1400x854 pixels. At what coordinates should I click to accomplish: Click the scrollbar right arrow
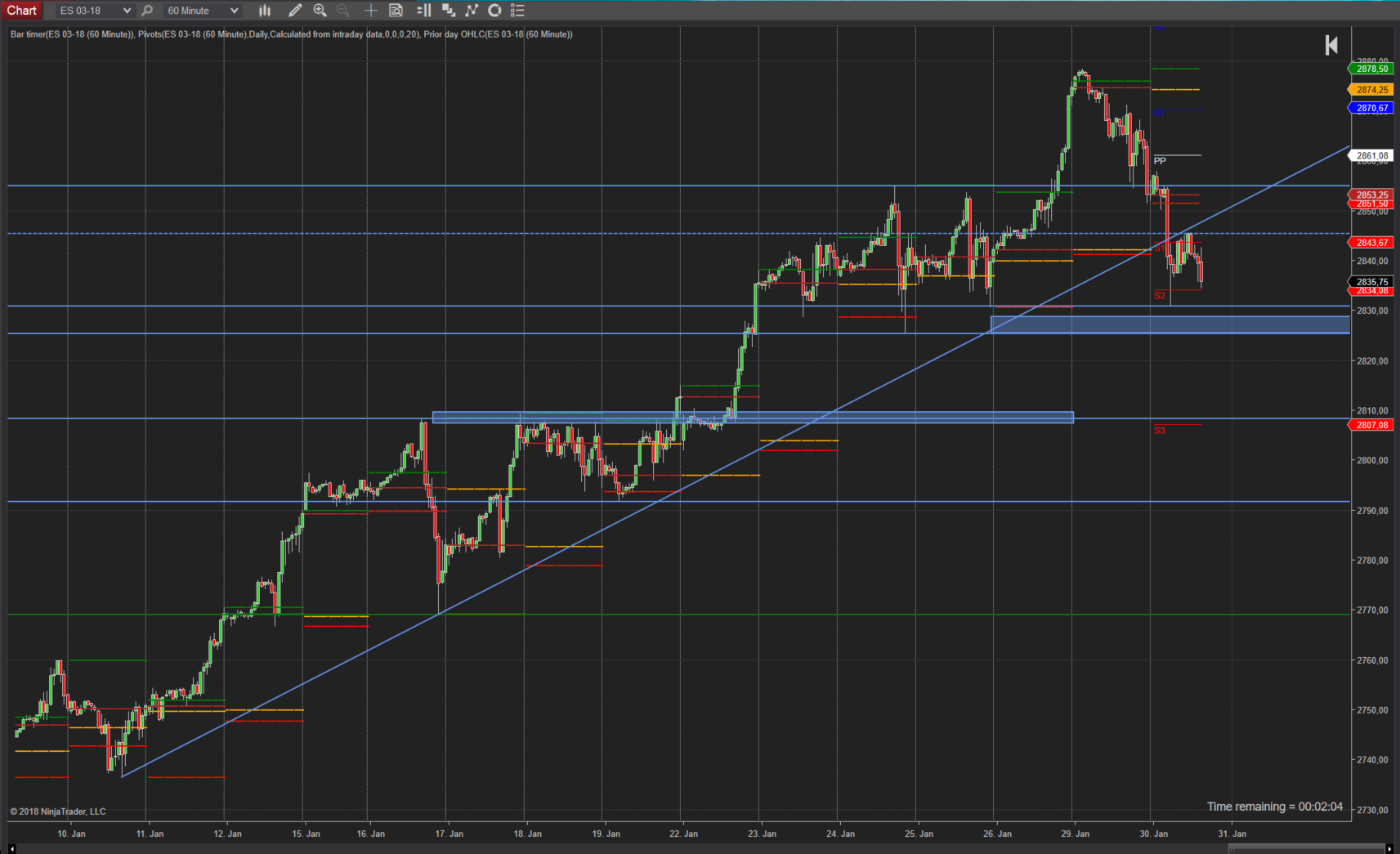[x=1389, y=849]
